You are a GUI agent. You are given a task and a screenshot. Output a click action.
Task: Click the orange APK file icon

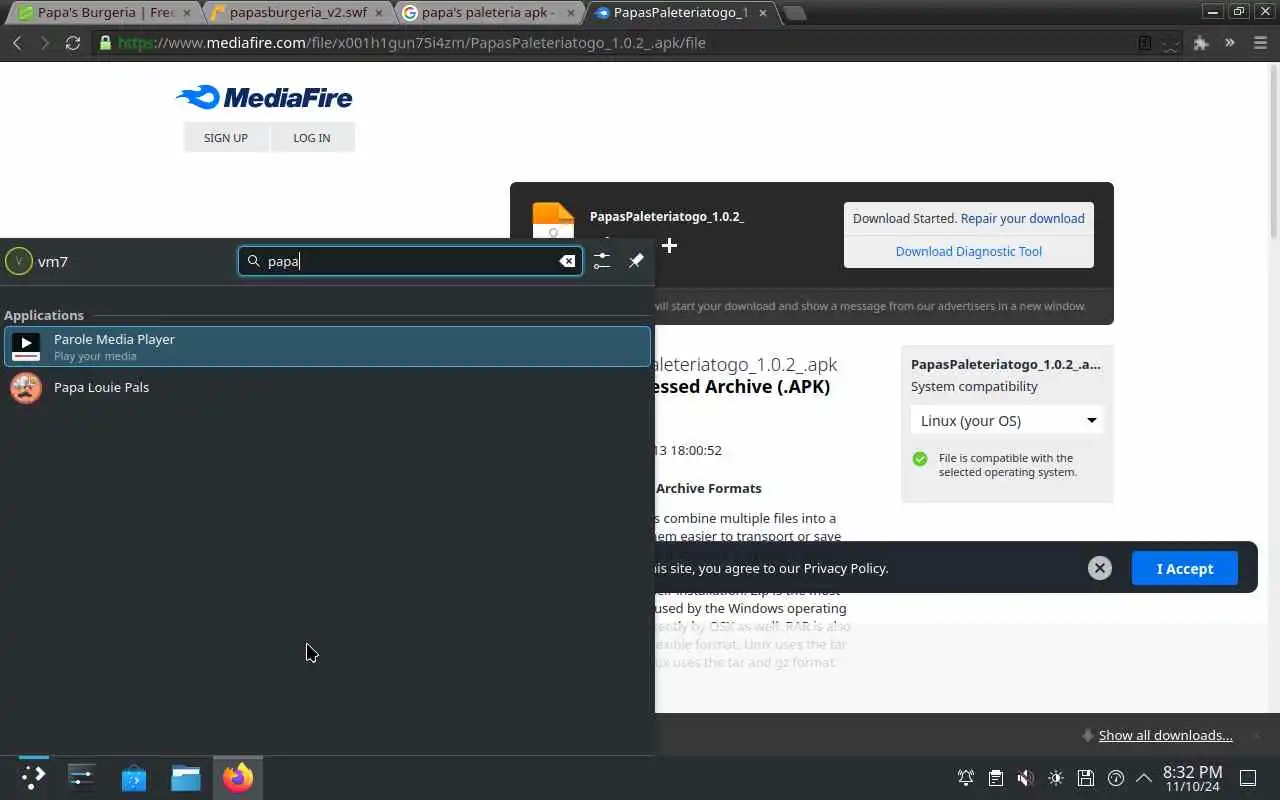point(553,219)
